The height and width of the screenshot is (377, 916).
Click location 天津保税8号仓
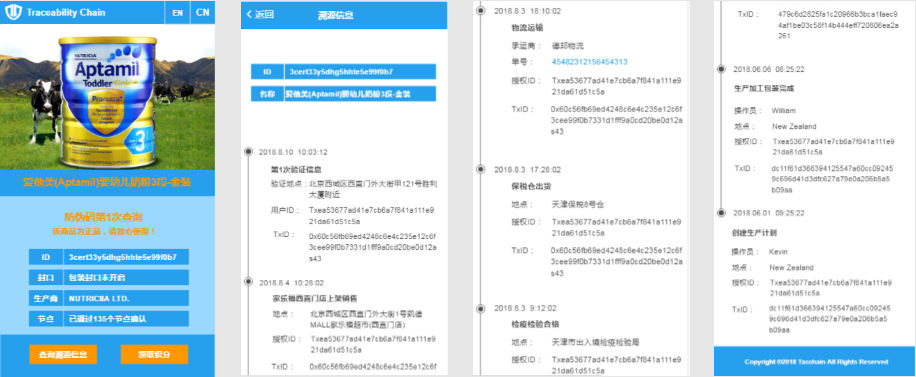coord(577,205)
